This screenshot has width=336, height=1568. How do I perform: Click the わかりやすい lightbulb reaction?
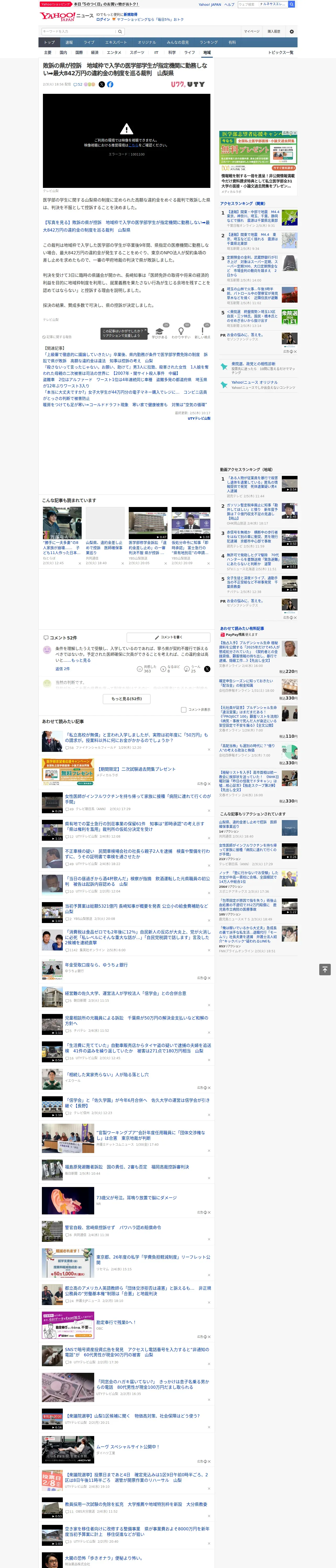tap(181, 331)
